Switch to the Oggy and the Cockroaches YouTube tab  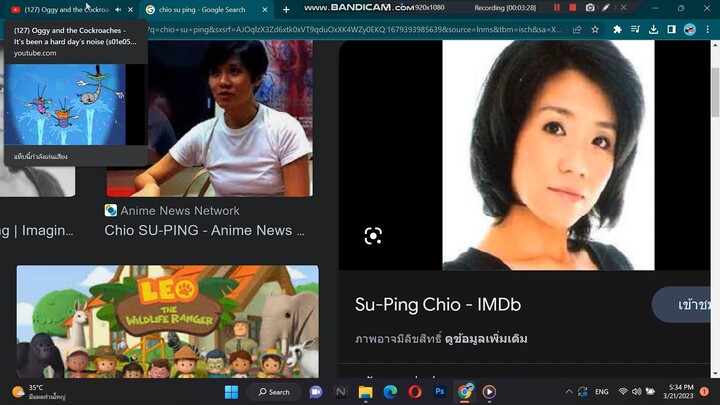click(67, 9)
